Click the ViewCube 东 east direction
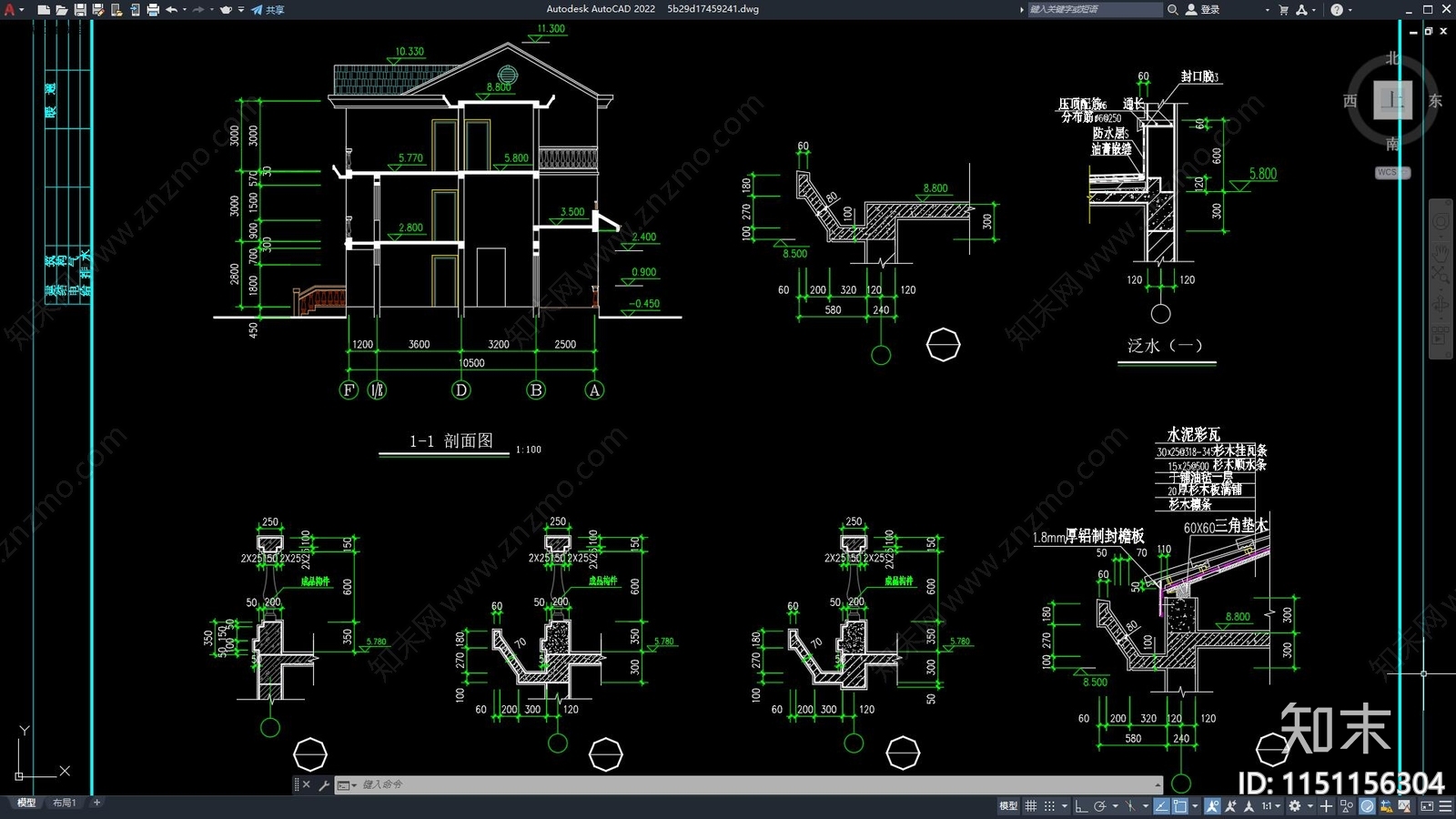The width and height of the screenshot is (1456, 819). point(1435,100)
